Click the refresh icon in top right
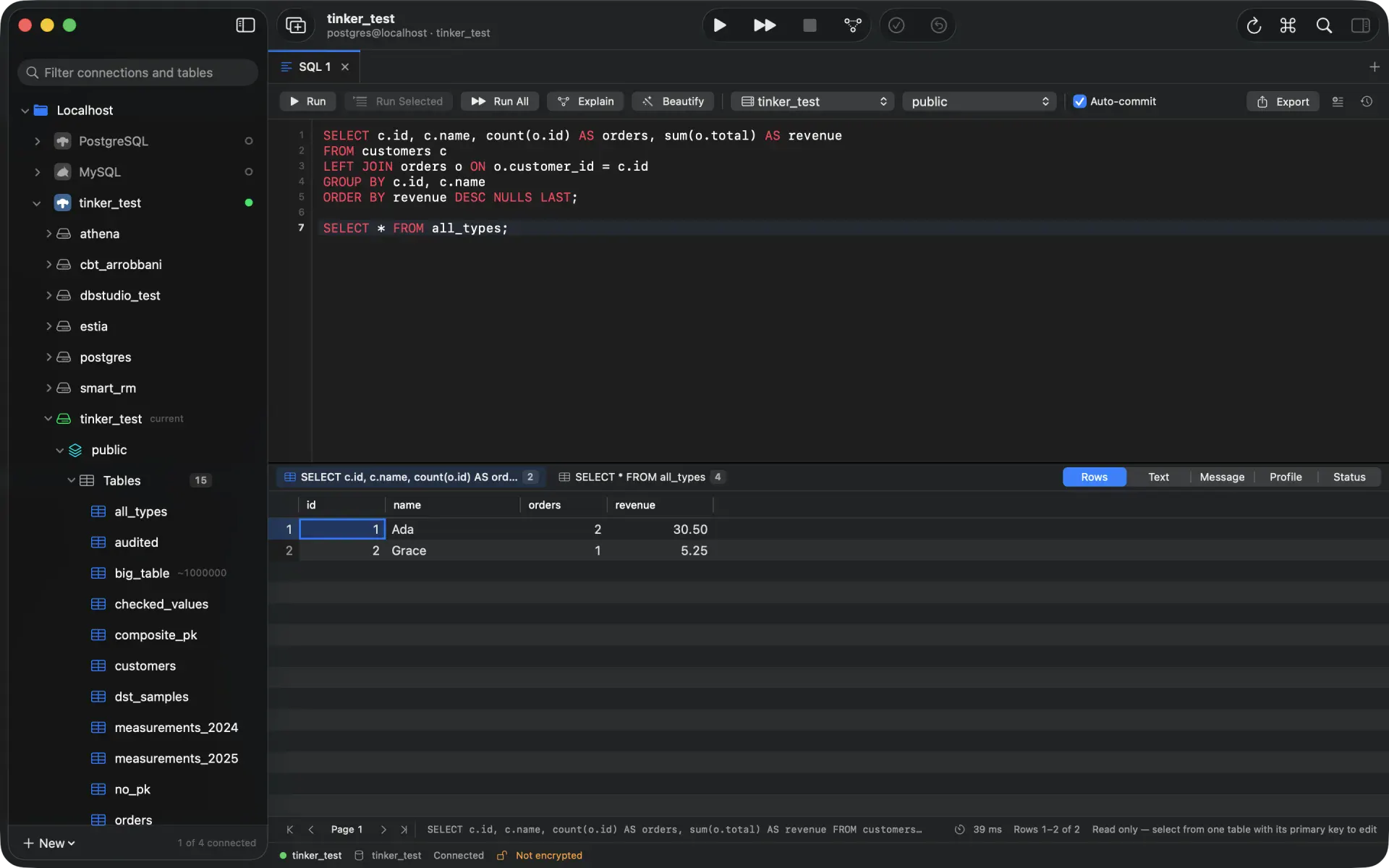 coord(1254,25)
